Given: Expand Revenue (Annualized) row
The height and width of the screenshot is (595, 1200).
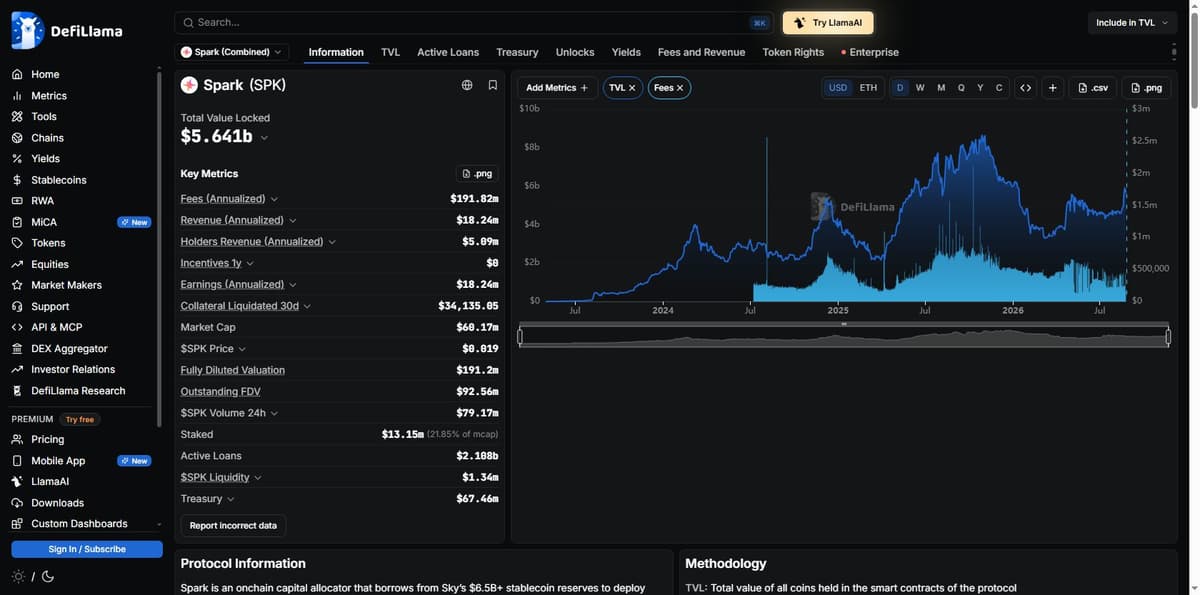Looking at the screenshot, I should point(292,220).
